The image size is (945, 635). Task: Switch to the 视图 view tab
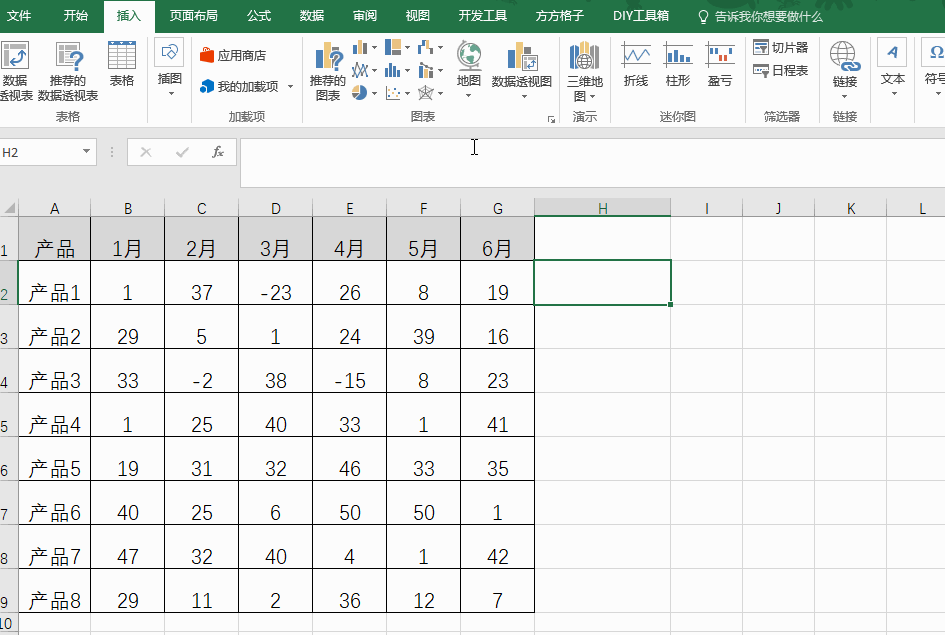418,16
